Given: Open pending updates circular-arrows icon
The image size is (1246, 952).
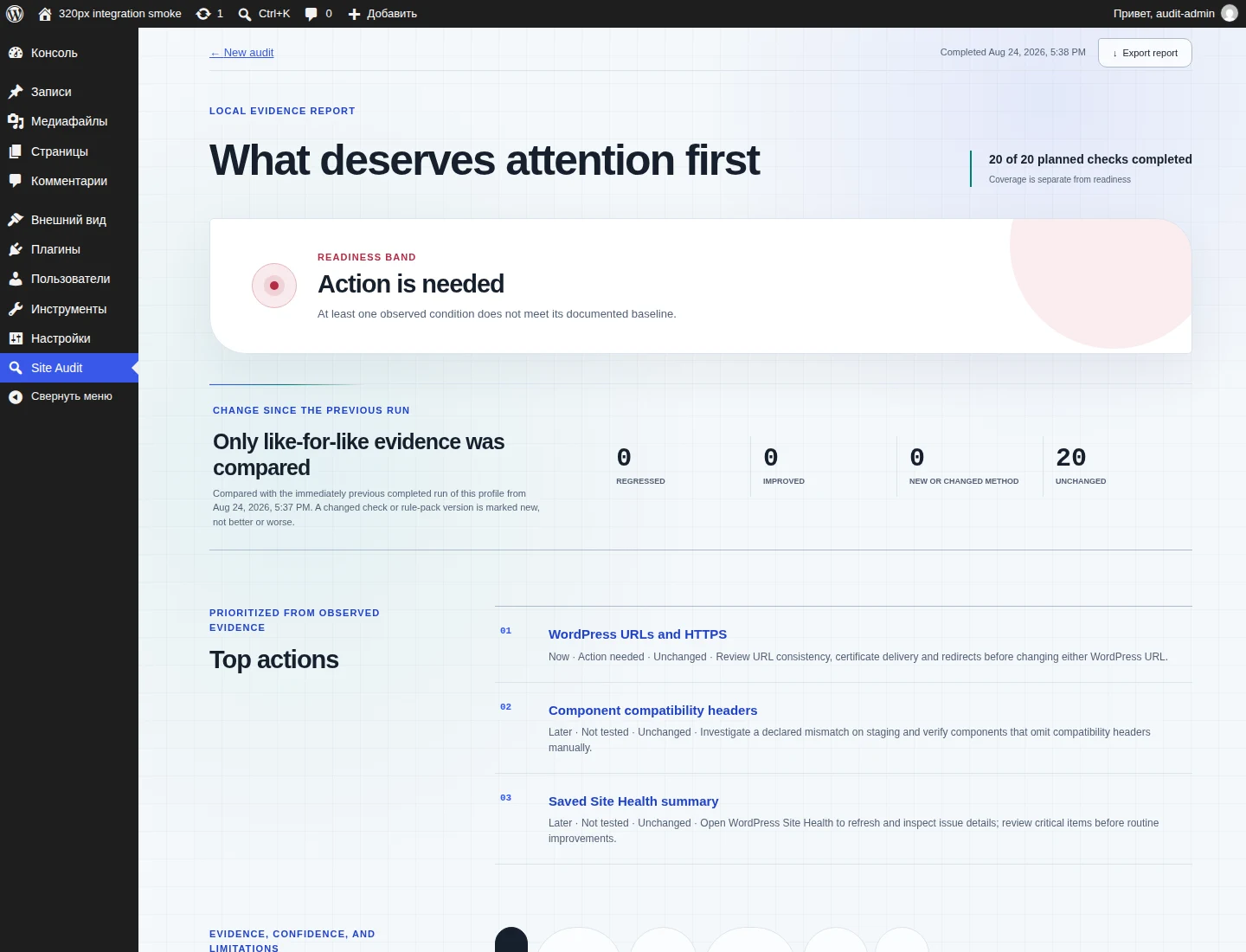Looking at the screenshot, I should [x=203, y=14].
